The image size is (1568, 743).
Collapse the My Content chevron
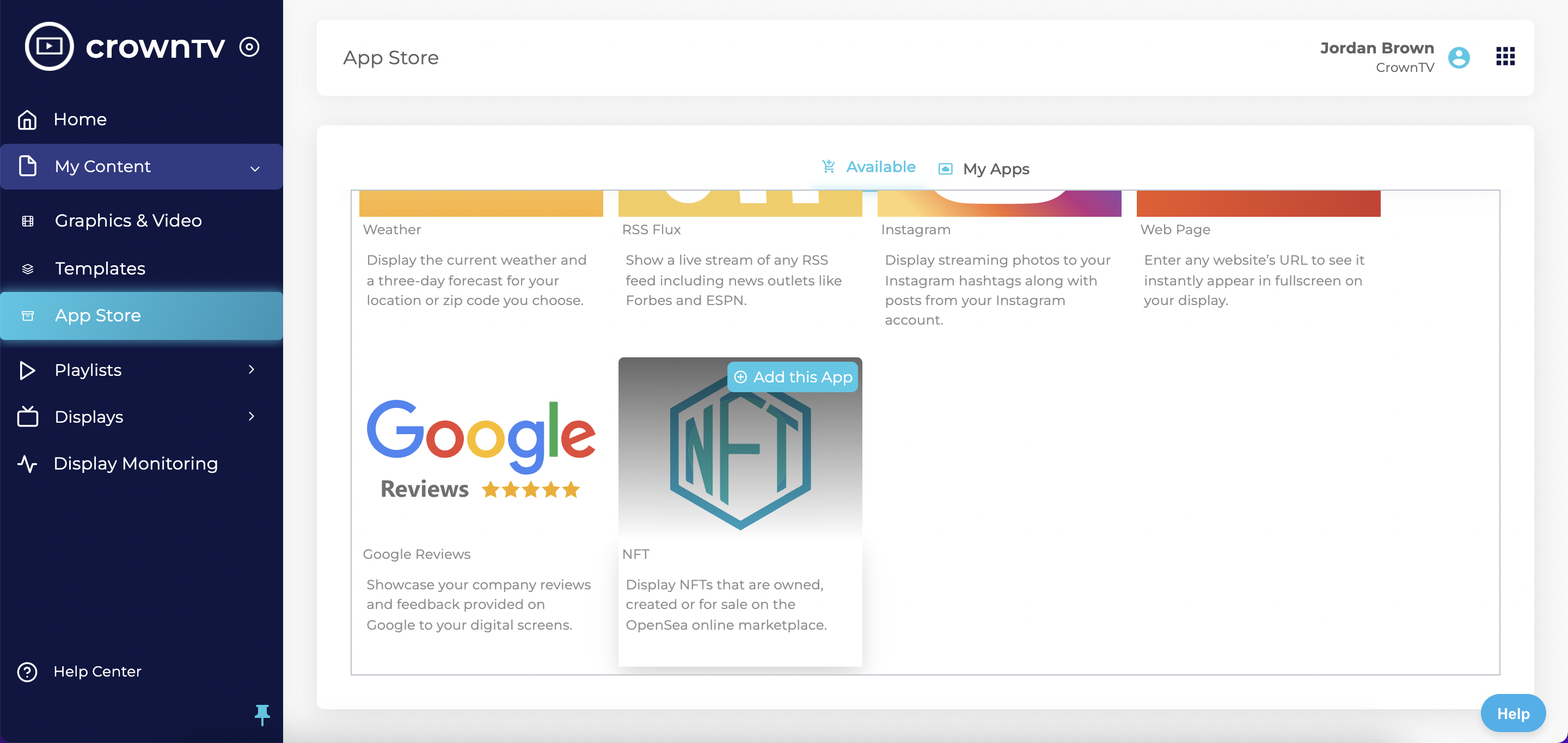click(255, 168)
